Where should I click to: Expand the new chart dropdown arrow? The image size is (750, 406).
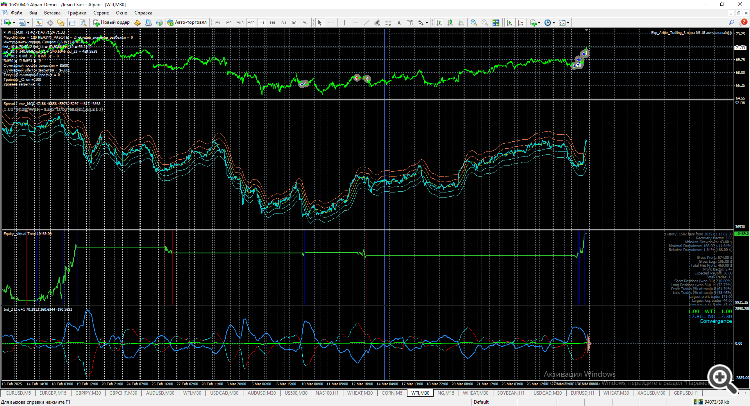tap(14, 22)
